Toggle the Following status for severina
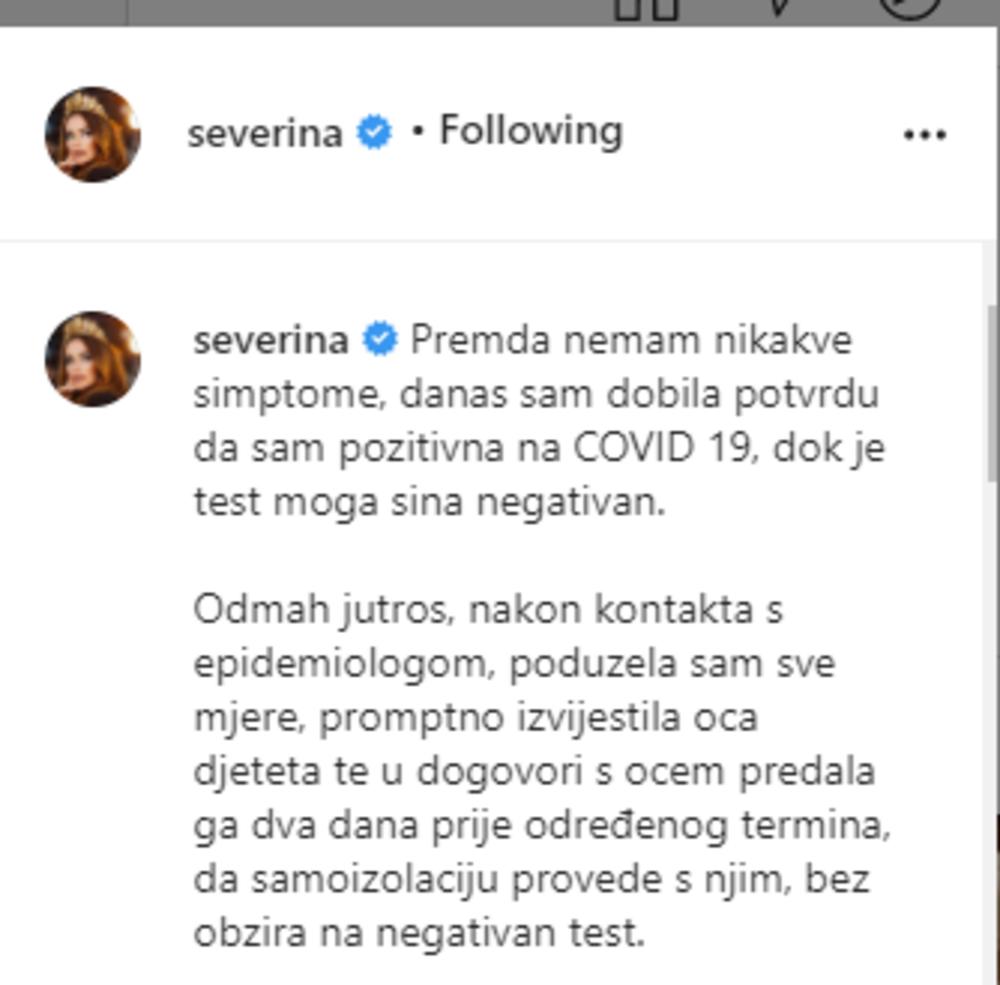Image resolution: width=1000 pixels, height=985 pixels. [531, 131]
